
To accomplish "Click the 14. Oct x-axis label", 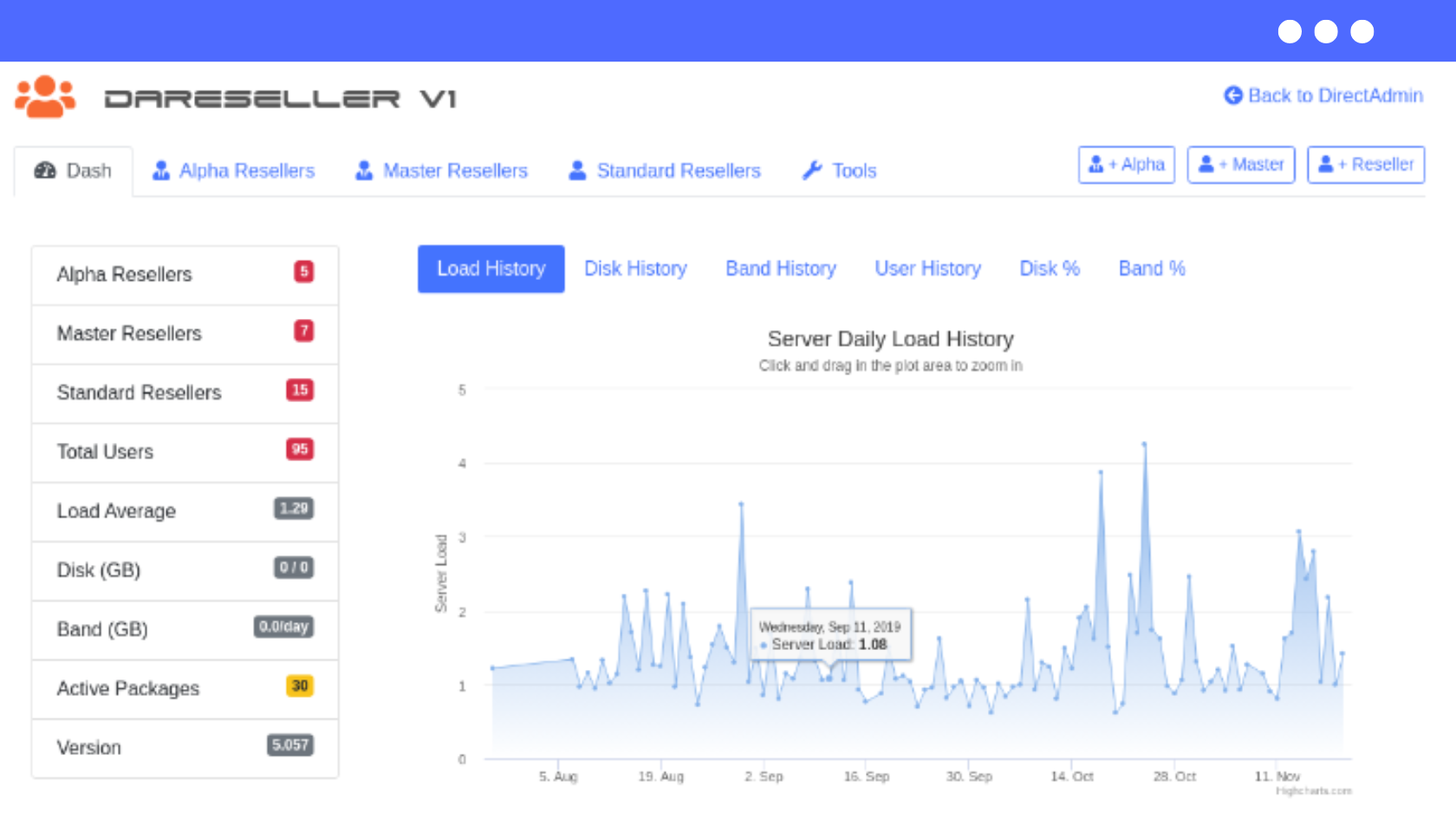I will [x=1072, y=777].
